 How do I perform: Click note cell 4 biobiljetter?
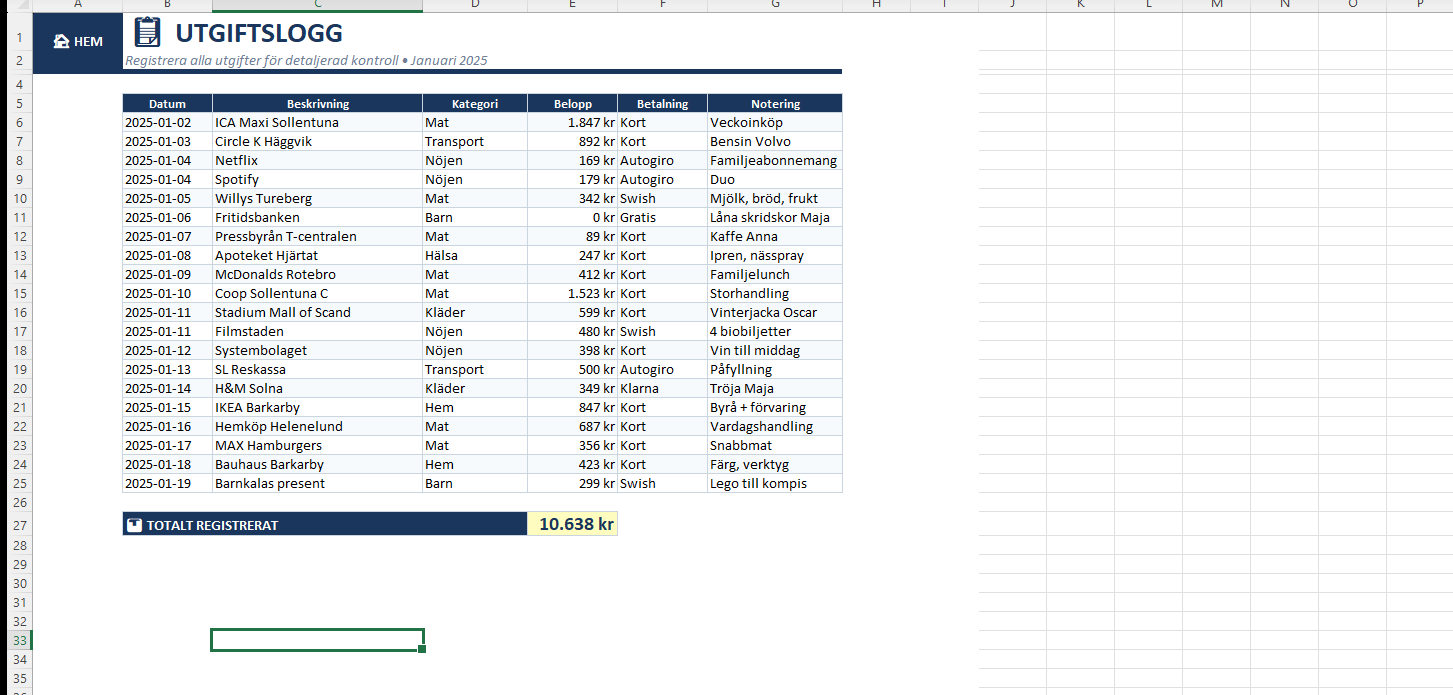coord(775,331)
